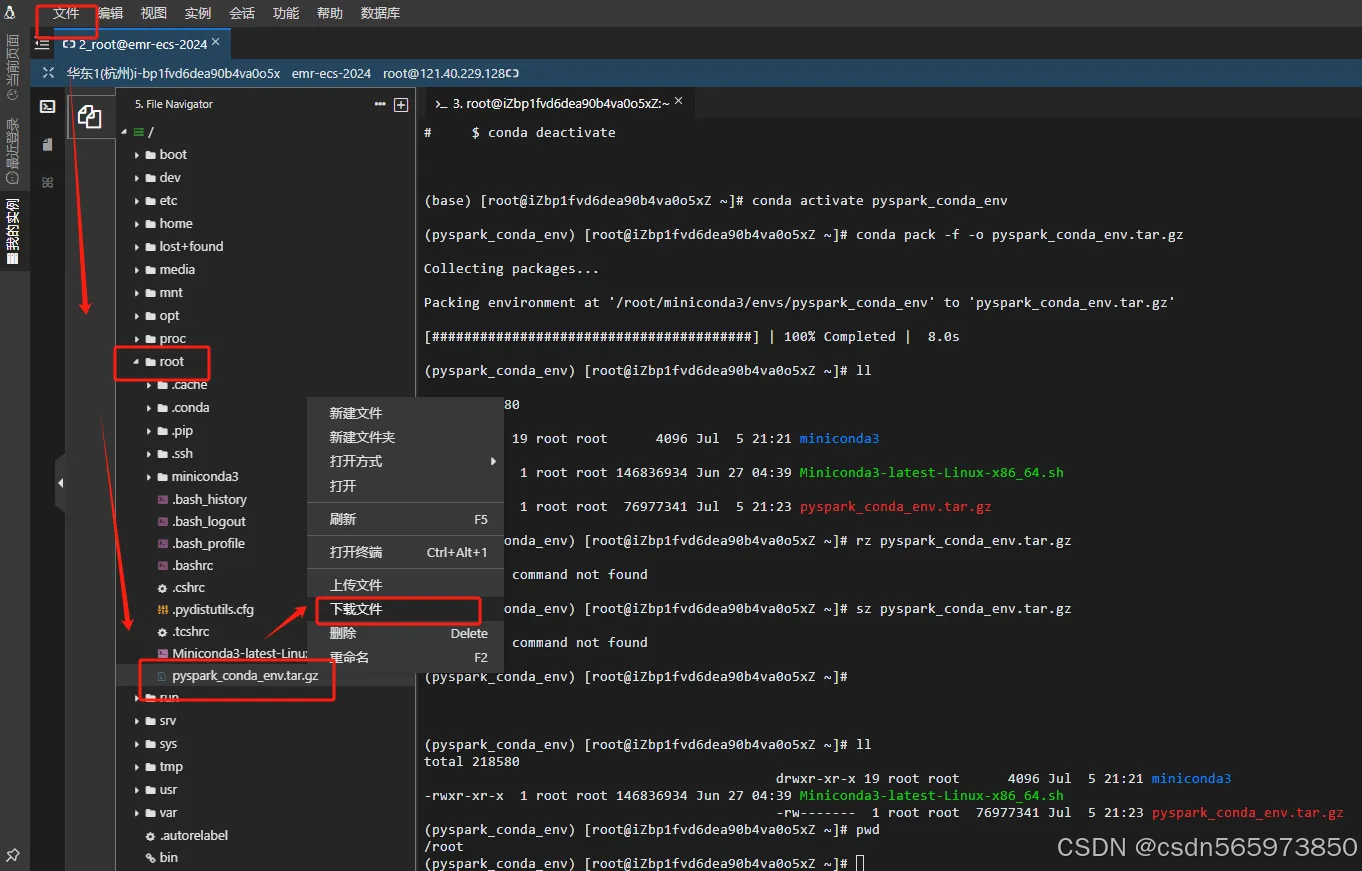This screenshot has height=871, width=1362.
Task: Choose 打开终端 in the context menu
Action: 405,552
